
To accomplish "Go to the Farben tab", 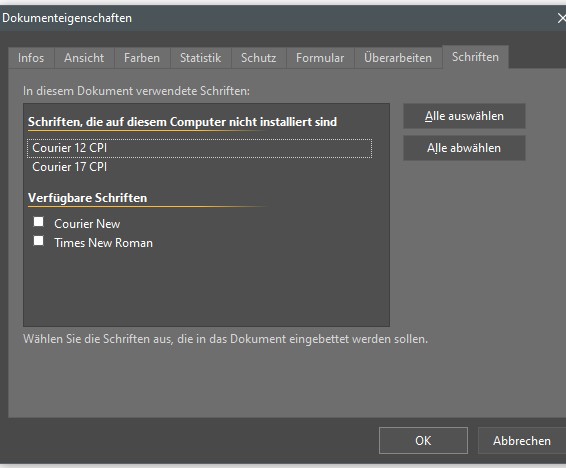I will 142,58.
